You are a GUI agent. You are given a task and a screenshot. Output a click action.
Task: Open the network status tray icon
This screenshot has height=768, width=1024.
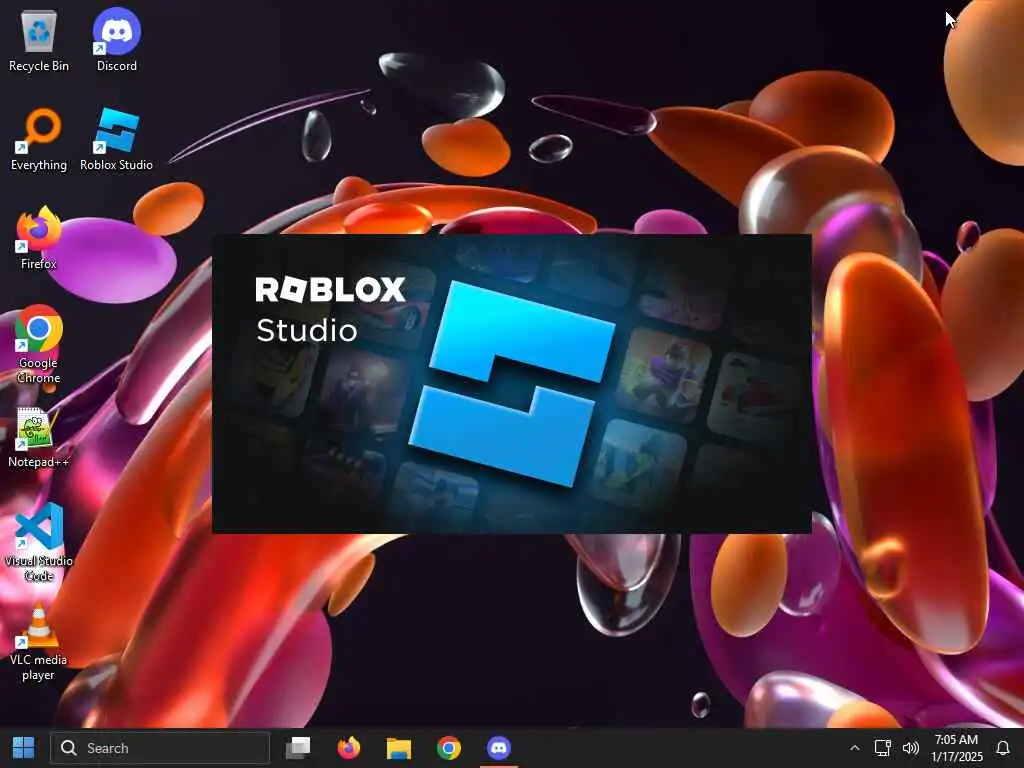882,748
